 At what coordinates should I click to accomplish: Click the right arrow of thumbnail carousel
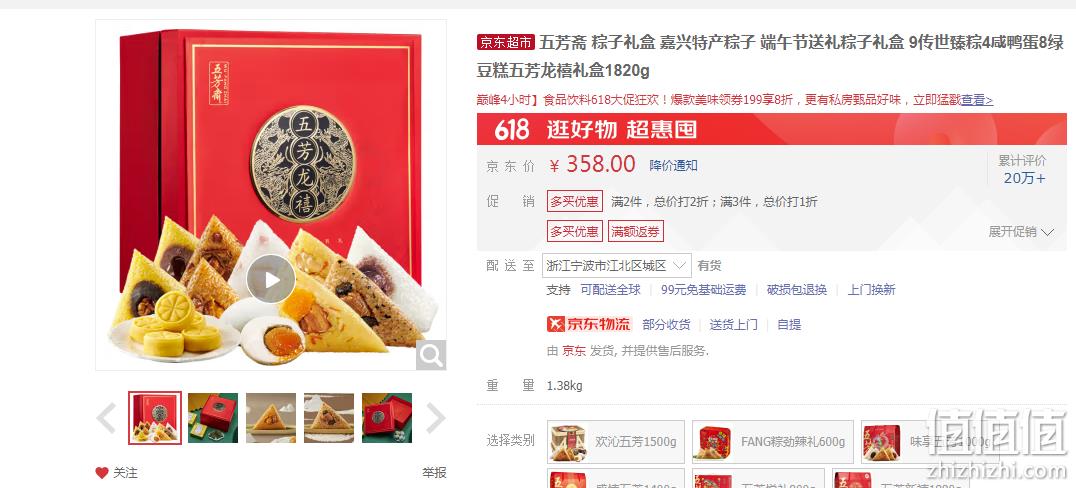pyautogui.click(x=436, y=418)
